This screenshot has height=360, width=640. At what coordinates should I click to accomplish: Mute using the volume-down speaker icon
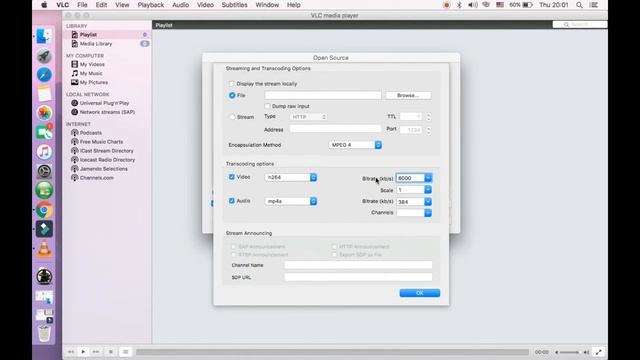(556, 352)
